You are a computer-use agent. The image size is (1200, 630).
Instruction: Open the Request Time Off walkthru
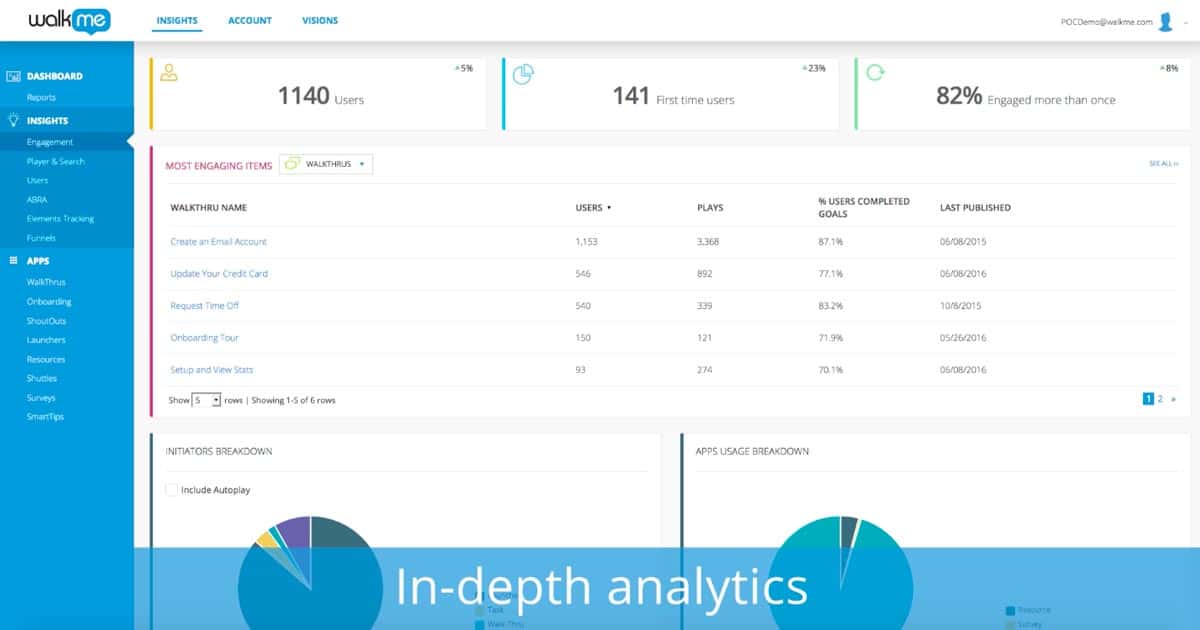(205, 306)
